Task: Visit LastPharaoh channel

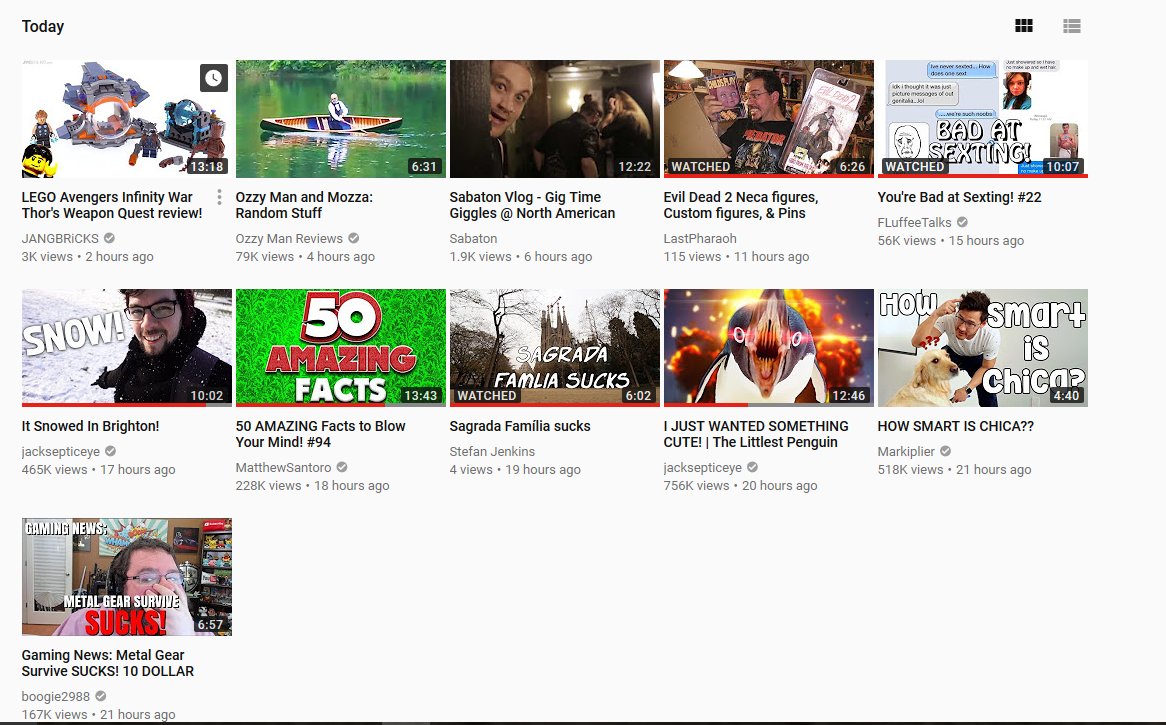Action: [700, 238]
